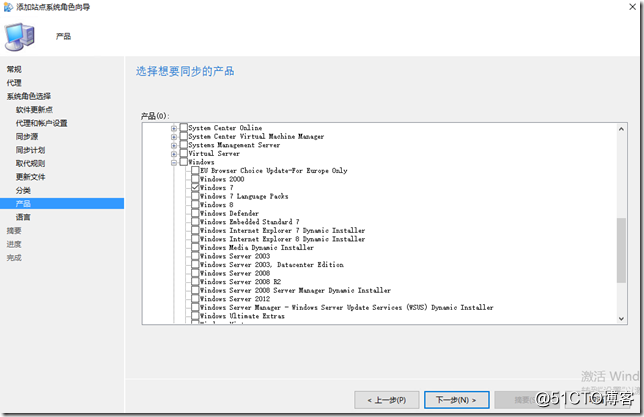Select Windows Internet Explorer 7 Dynamic Installer row
Viewport: 644px width, 417px height.
[282, 230]
